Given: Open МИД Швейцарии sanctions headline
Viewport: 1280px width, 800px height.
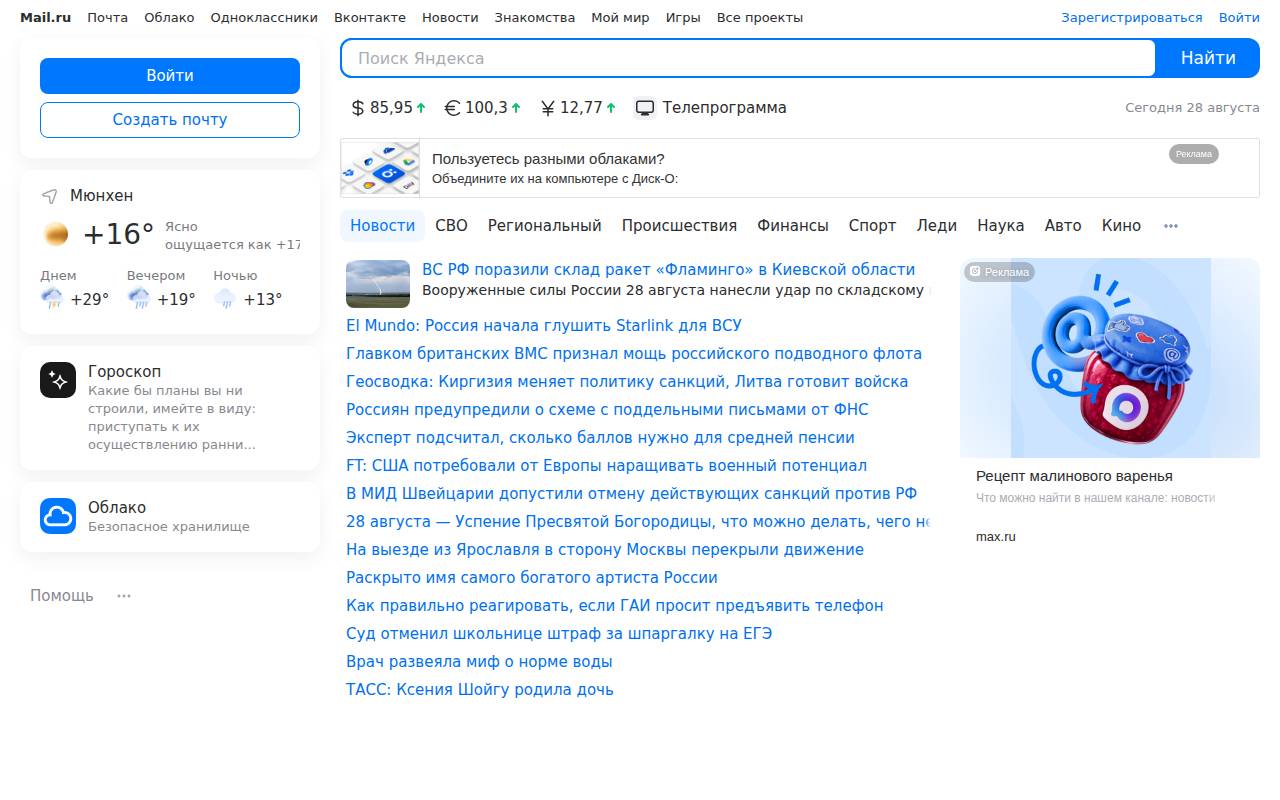Looking at the screenshot, I should [631, 494].
